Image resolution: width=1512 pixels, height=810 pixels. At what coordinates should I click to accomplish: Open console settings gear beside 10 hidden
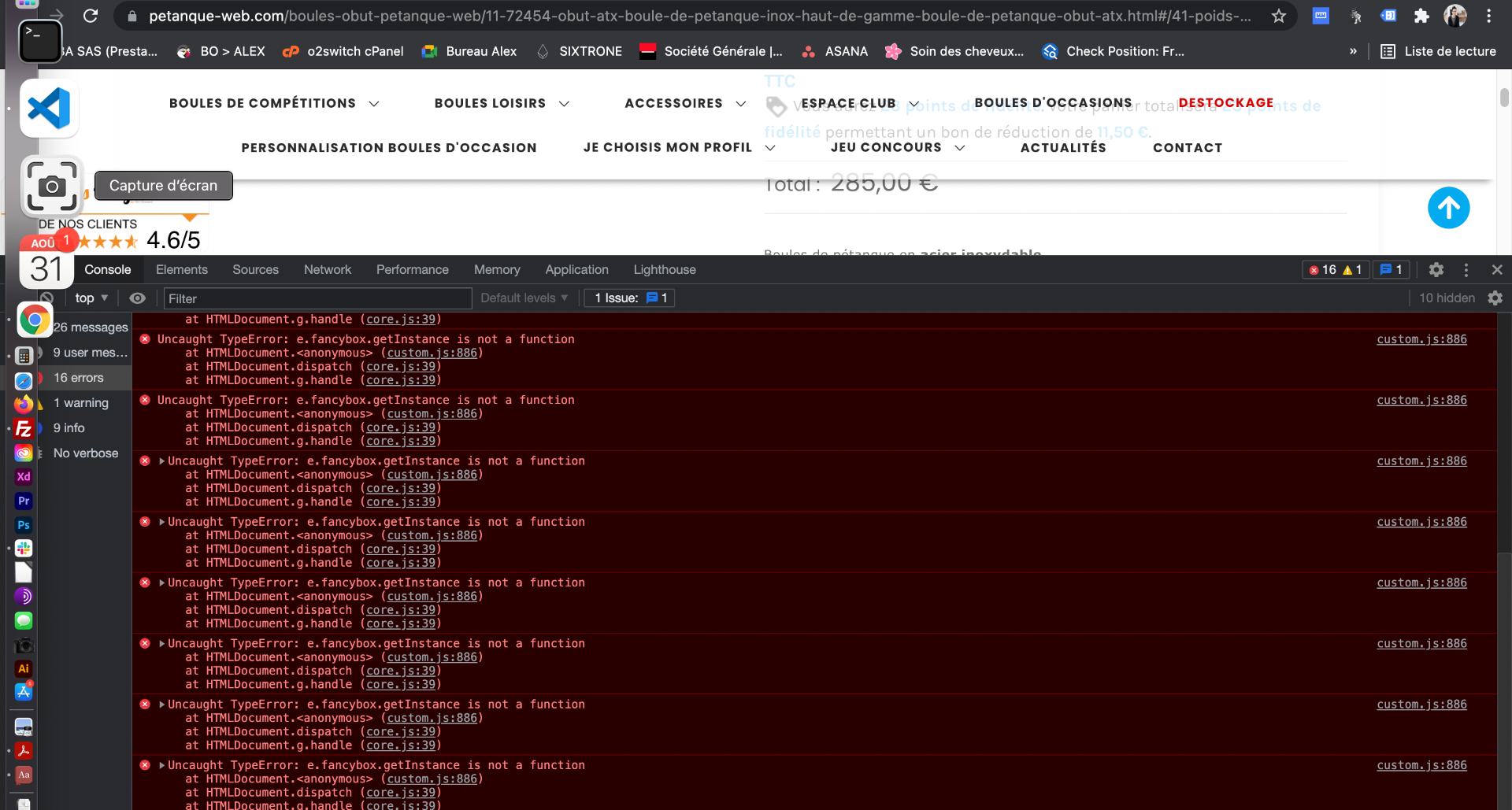point(1495,298)
